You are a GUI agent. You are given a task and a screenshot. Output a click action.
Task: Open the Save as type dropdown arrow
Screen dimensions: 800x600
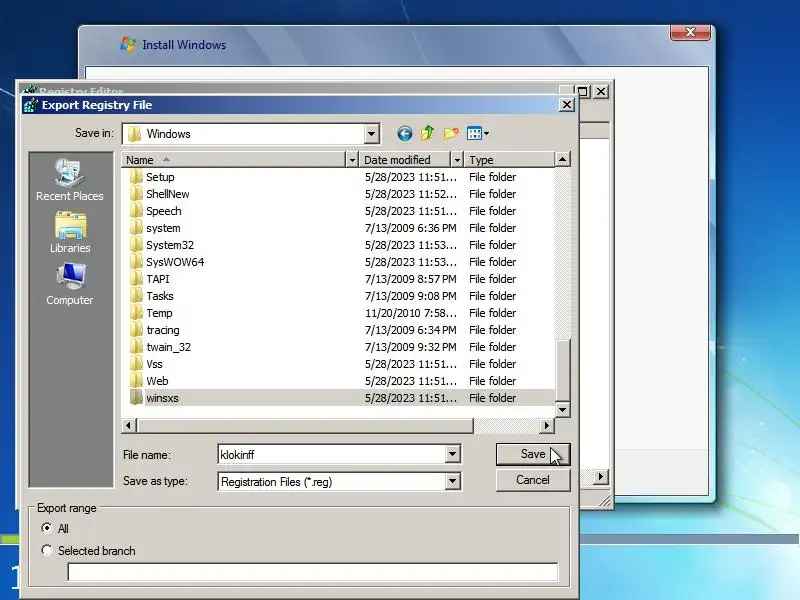452,481
